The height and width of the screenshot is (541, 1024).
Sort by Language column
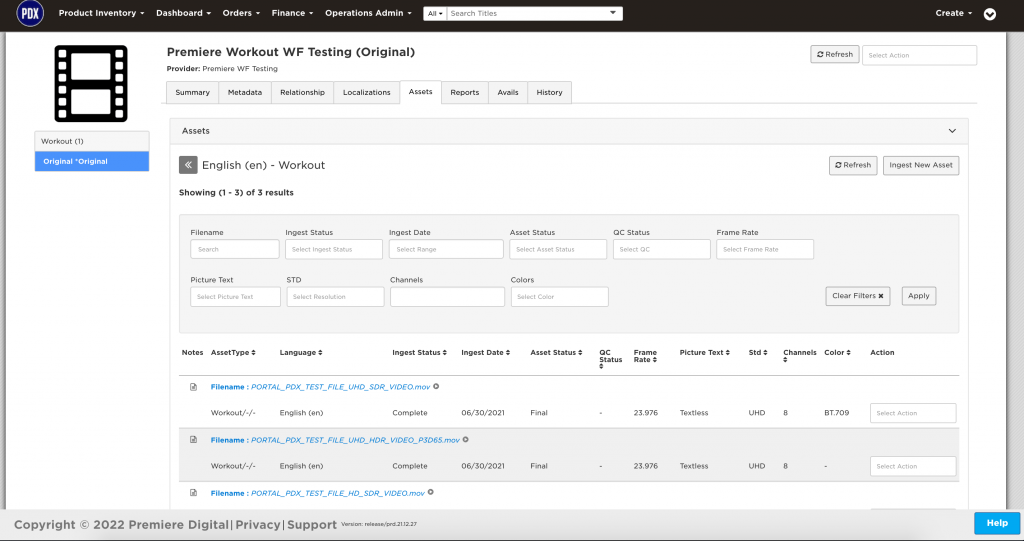301,353
